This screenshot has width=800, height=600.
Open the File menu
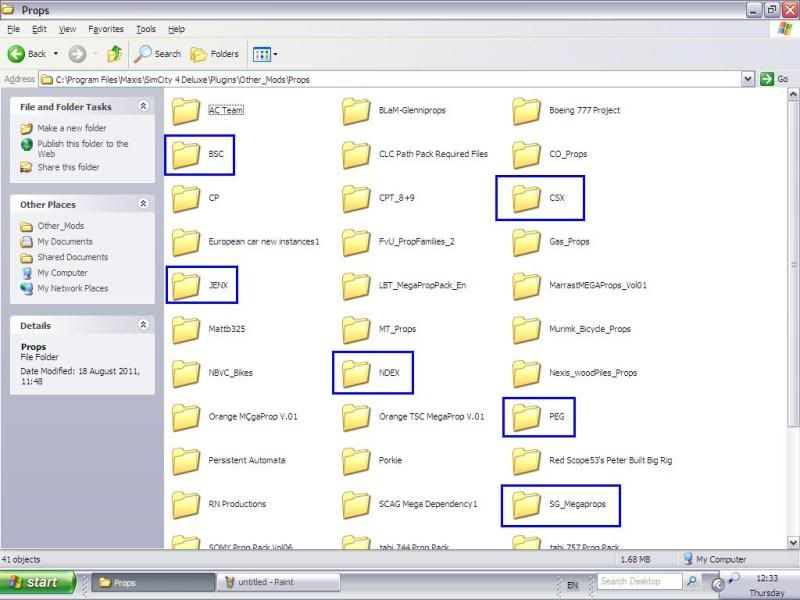[x=14, y=29]
